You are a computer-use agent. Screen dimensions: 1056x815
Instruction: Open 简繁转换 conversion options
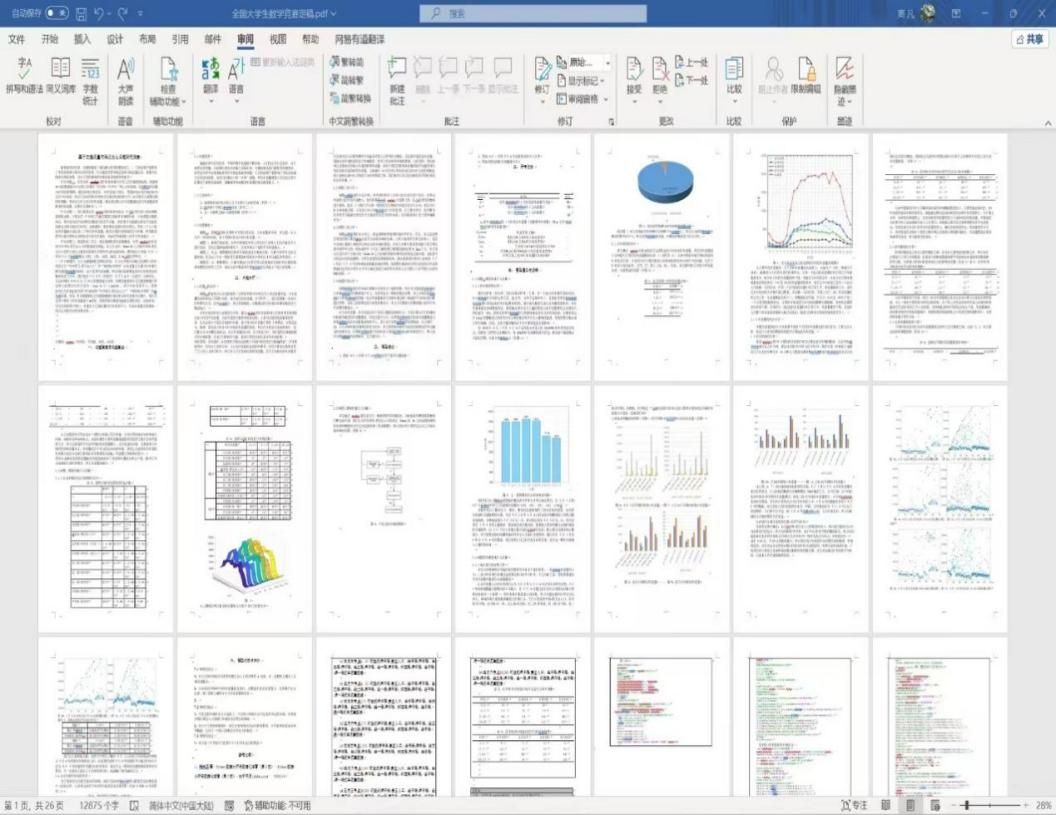[350, 98]
